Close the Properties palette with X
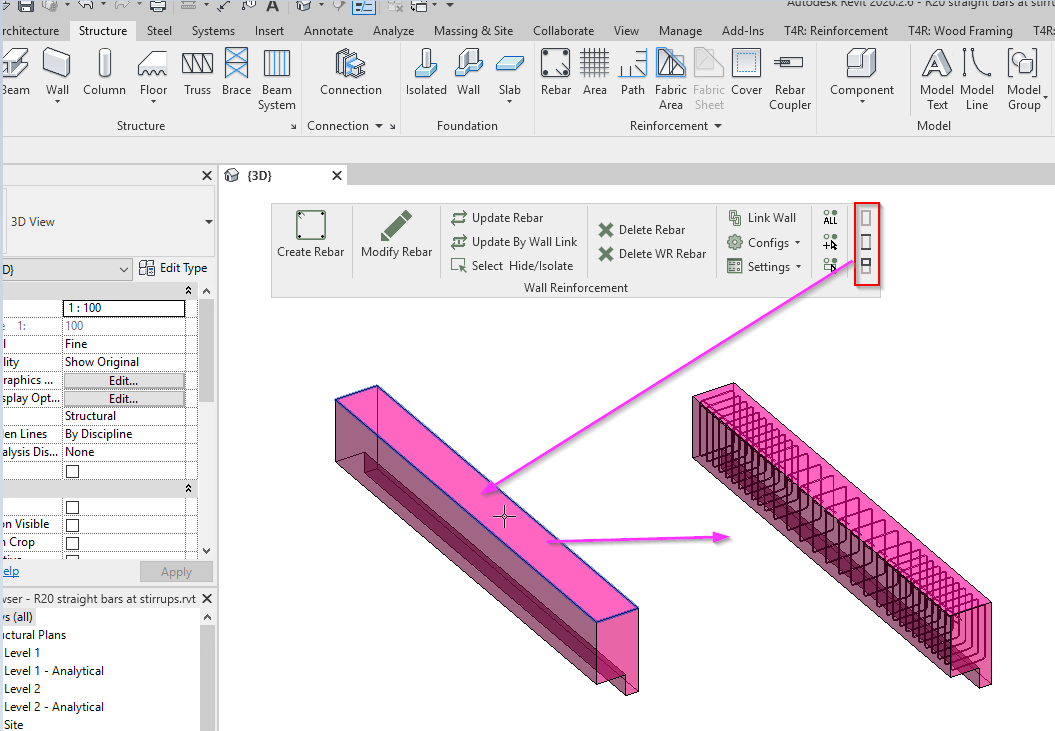Viewport: 1055px width, 731px height. point(207,176)
